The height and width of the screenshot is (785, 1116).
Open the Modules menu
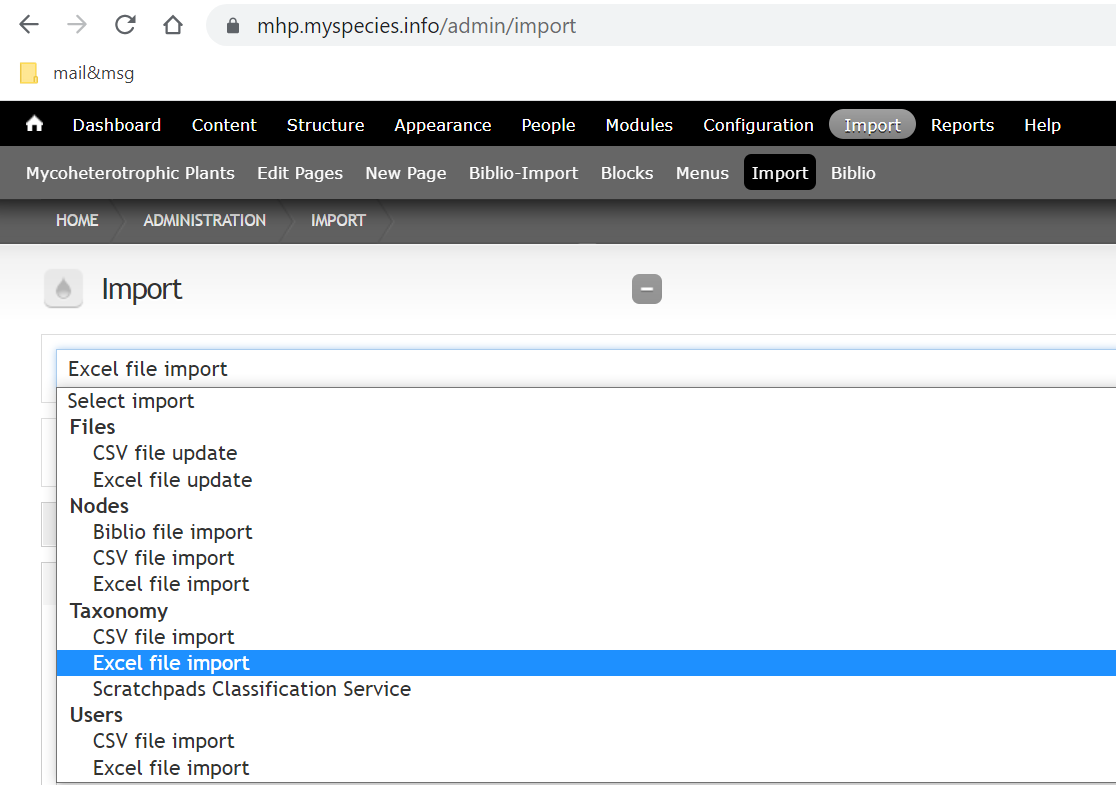(639, 124)
